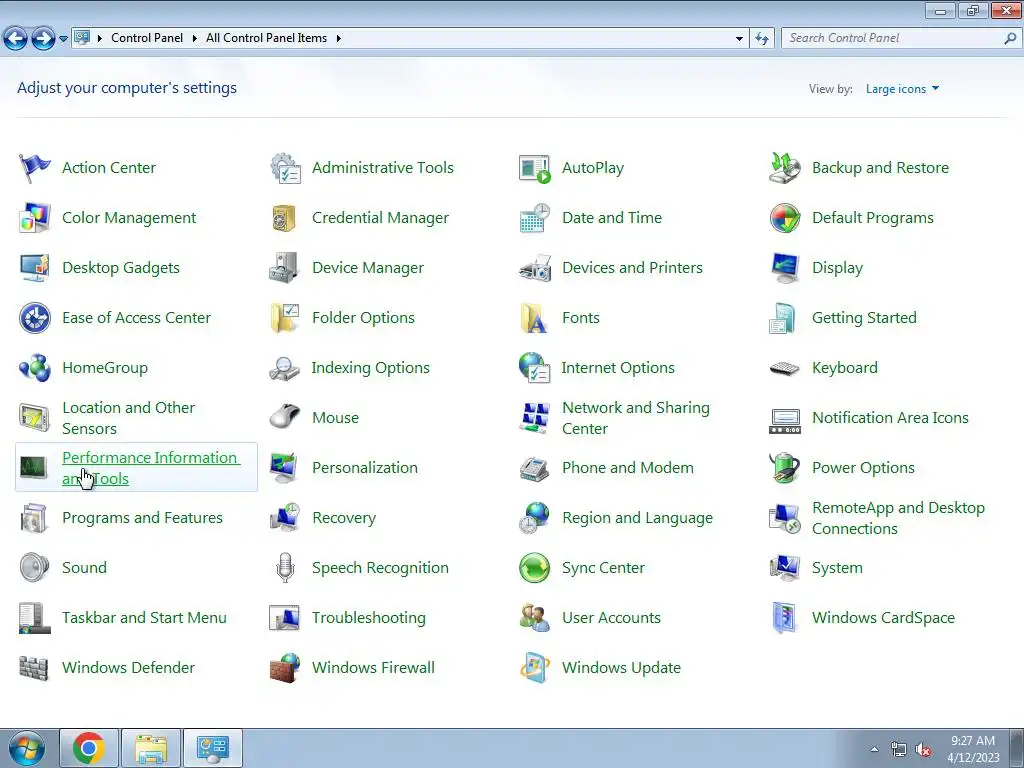This screenshot has height=768, width=1024.
Task: Open the Programs and Features link
Action: (142, 518)
